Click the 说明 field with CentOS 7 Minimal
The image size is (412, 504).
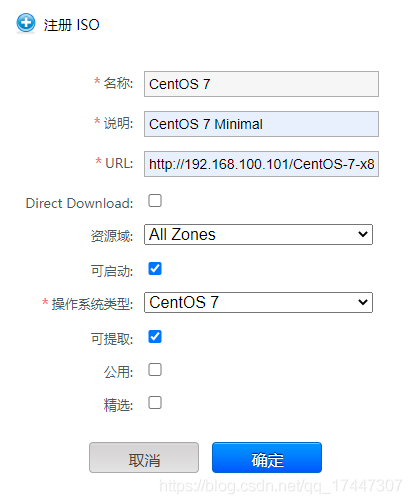point(261,124)
